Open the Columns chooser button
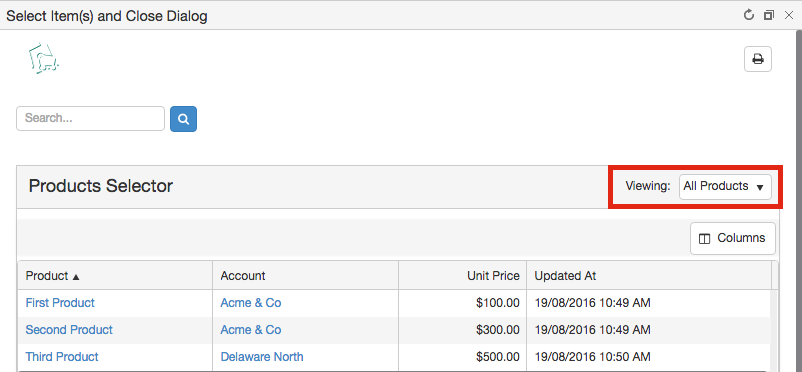 click(x=732, y=238)
